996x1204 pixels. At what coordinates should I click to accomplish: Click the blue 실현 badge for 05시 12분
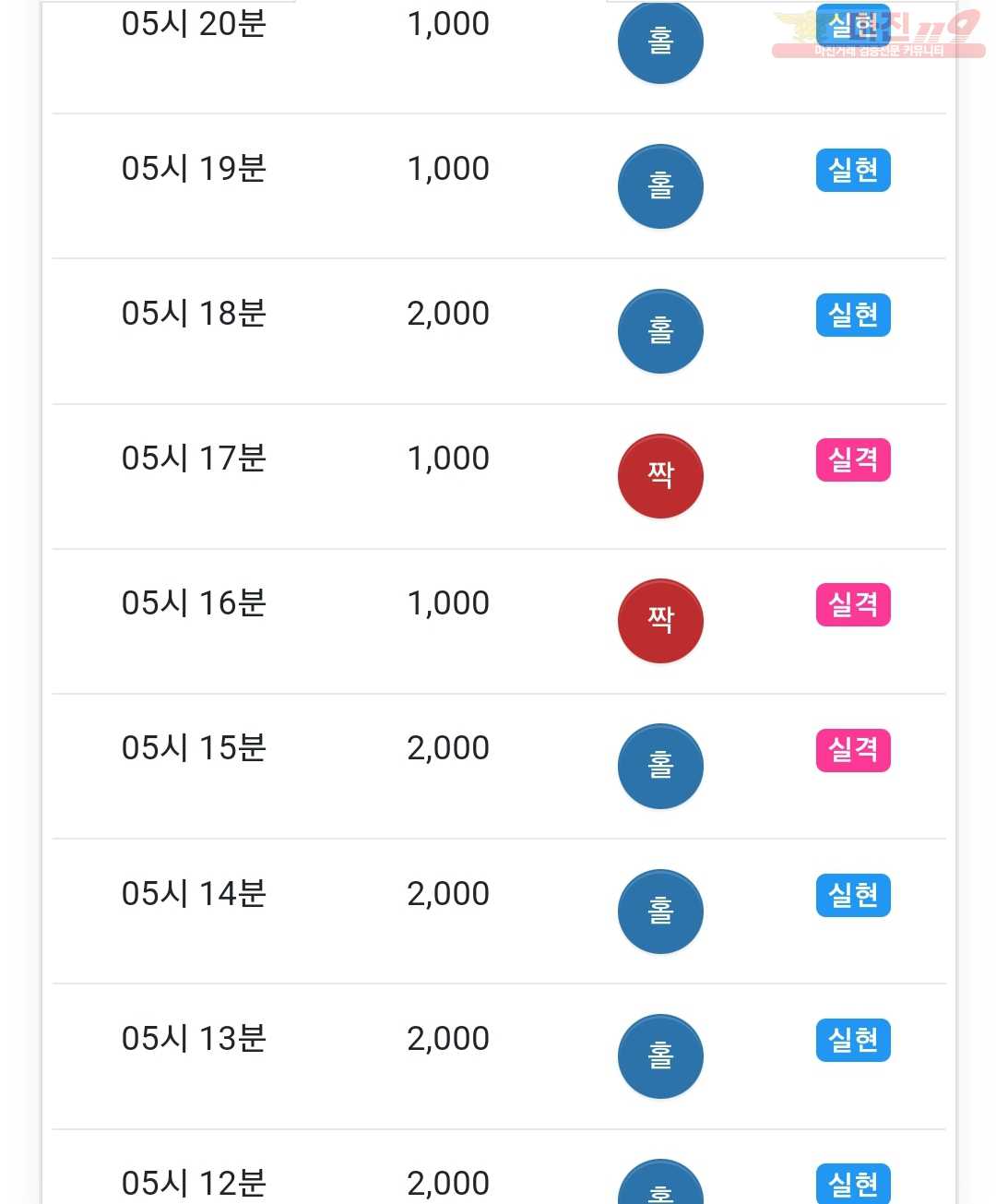click(853, 1184)
